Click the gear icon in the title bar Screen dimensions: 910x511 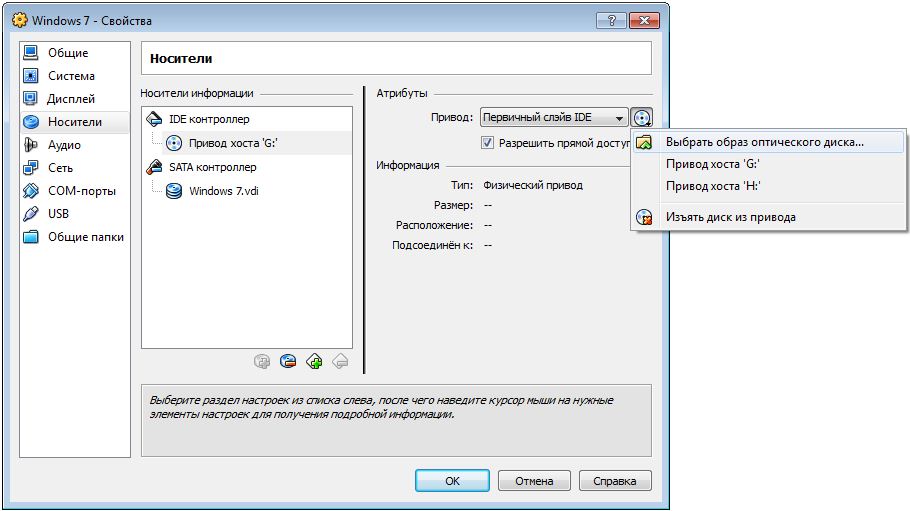pos(20,20)
